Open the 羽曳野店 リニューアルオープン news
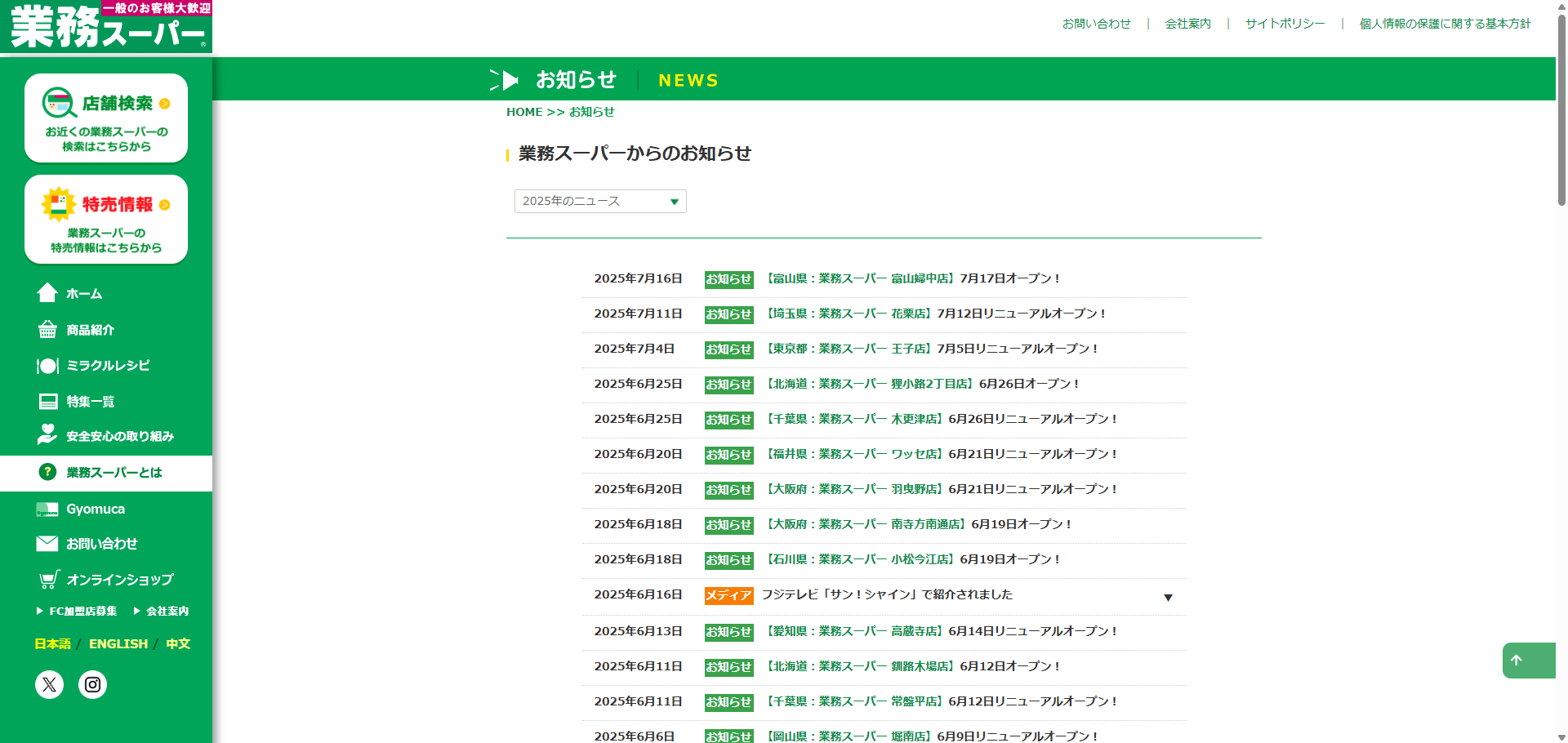The image size is (1568, 743). 941,489
